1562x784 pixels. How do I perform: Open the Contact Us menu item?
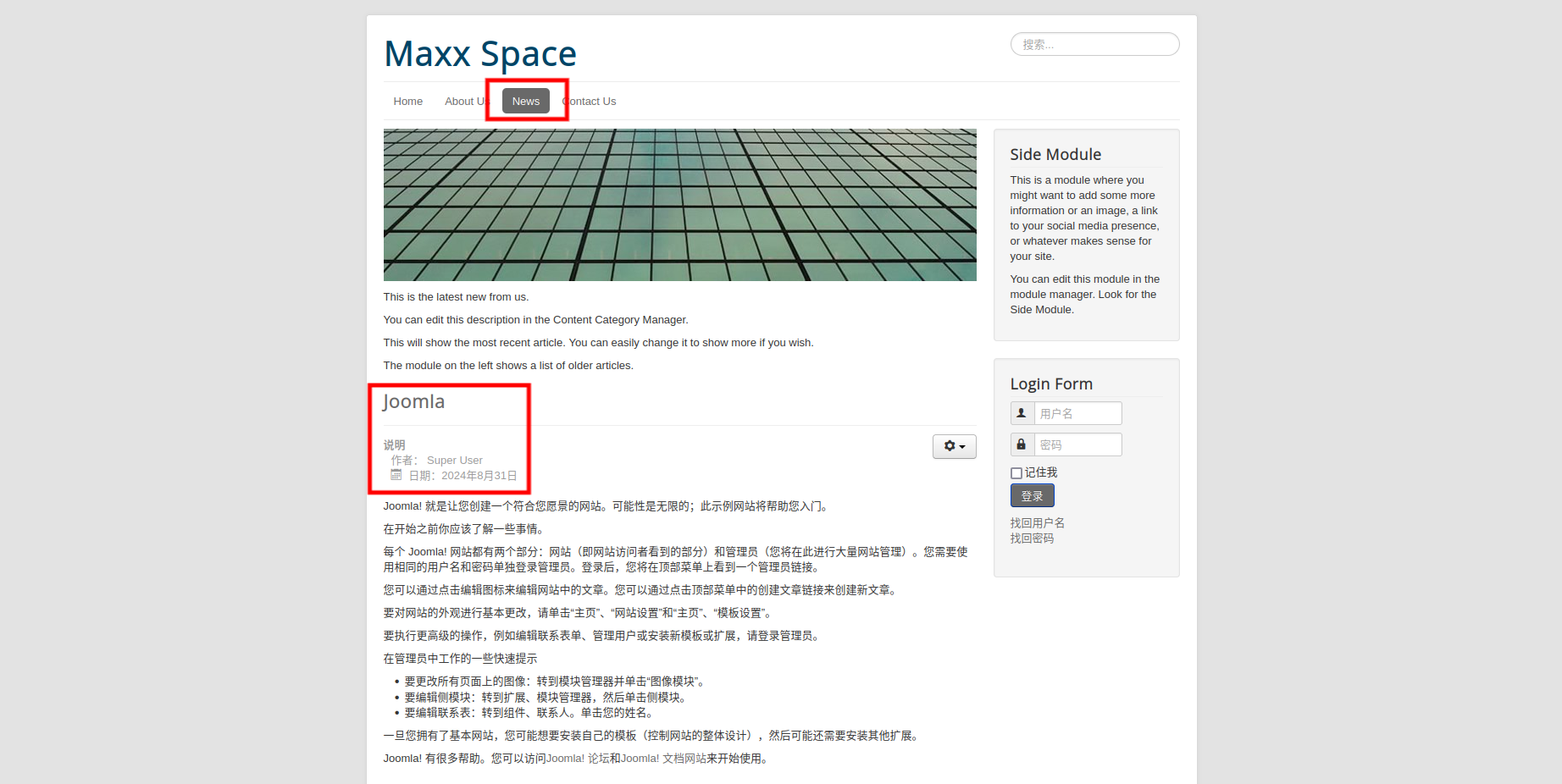click(x=589, y=101)
